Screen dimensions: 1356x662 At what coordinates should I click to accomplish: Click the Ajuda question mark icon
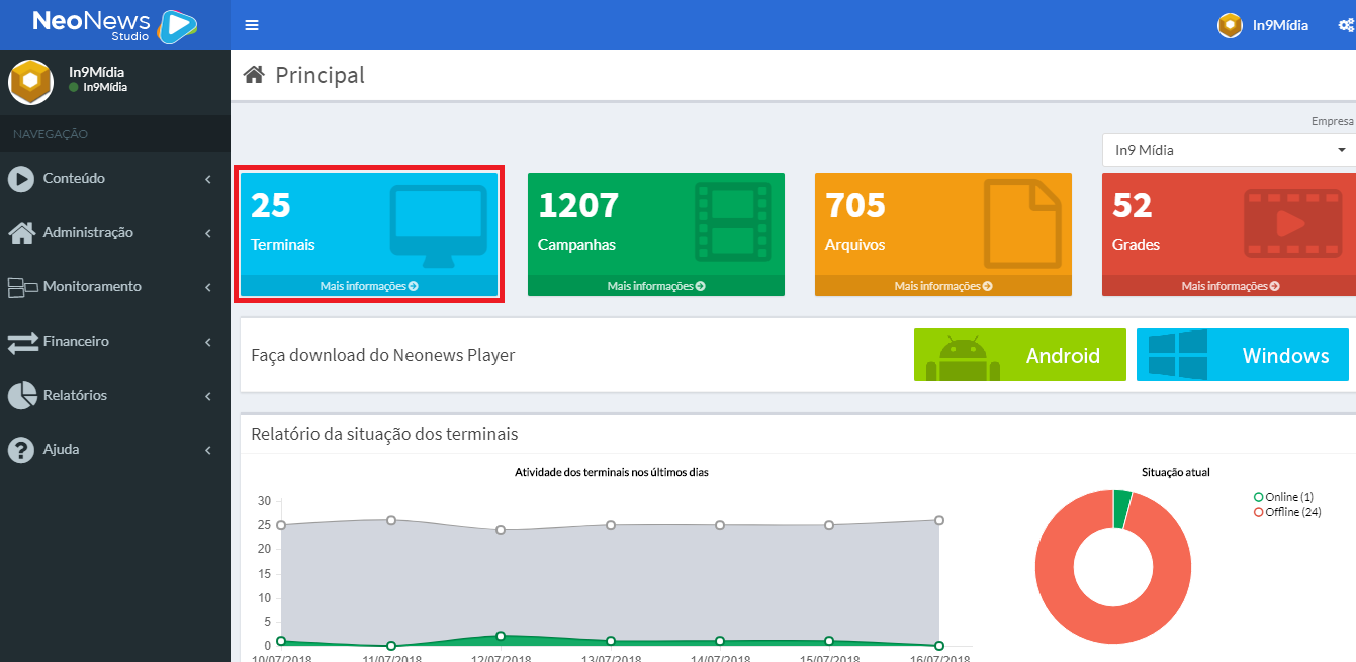click(21, 450)
